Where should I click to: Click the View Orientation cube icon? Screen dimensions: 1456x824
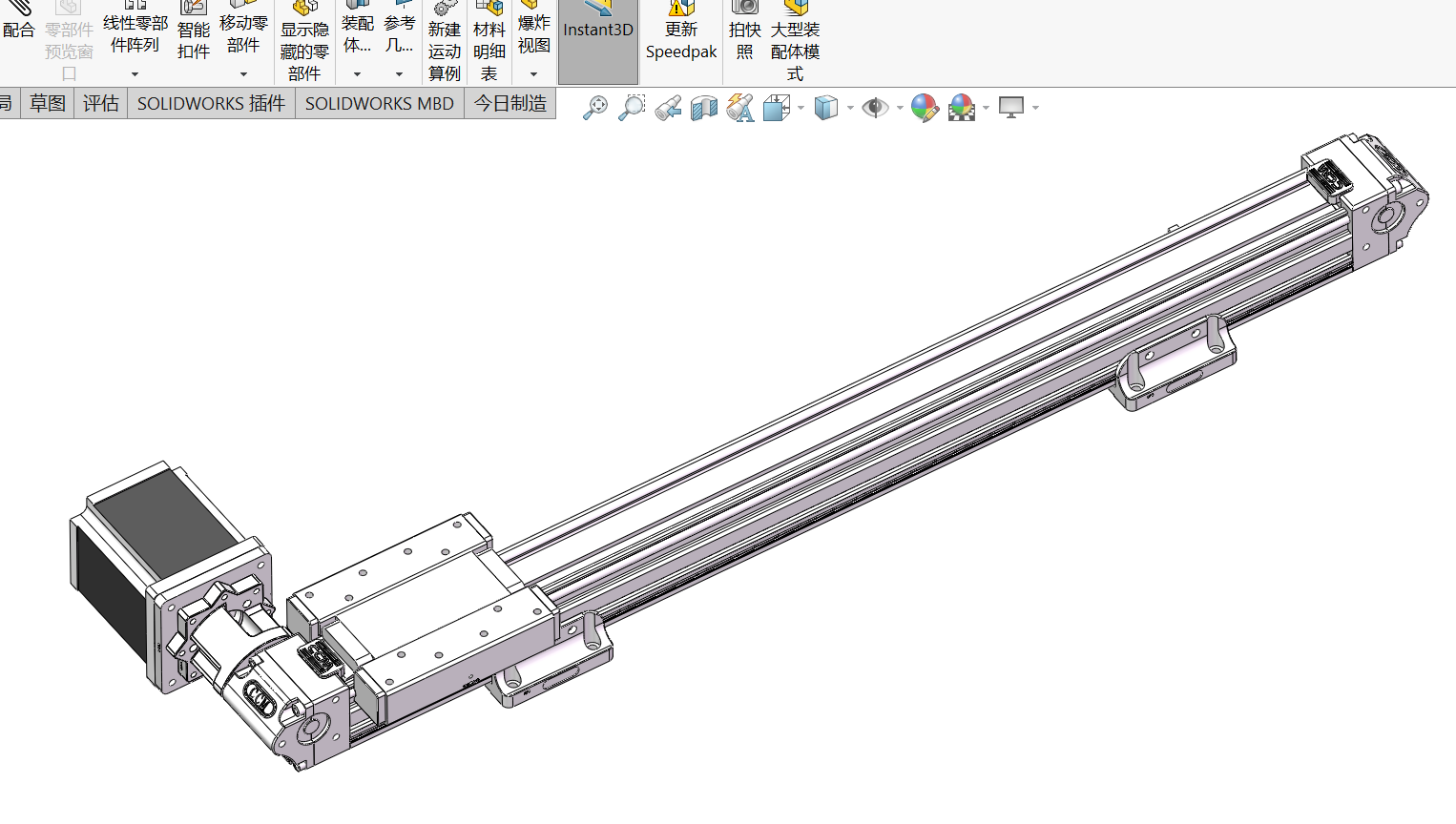point(776,108)
